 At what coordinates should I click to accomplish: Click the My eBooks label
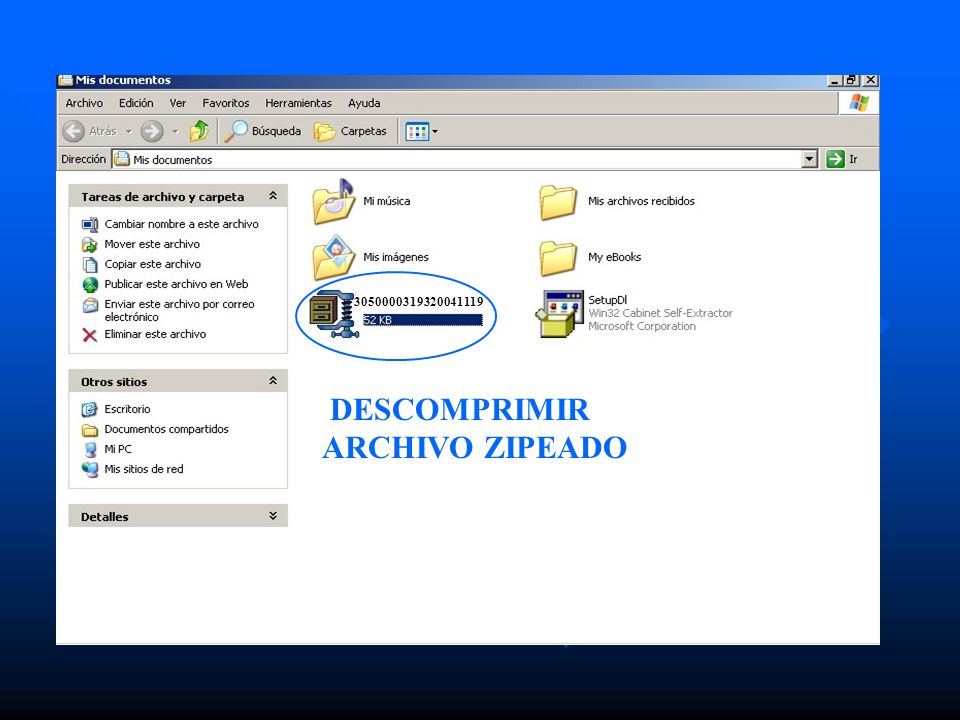click(615, 257)
